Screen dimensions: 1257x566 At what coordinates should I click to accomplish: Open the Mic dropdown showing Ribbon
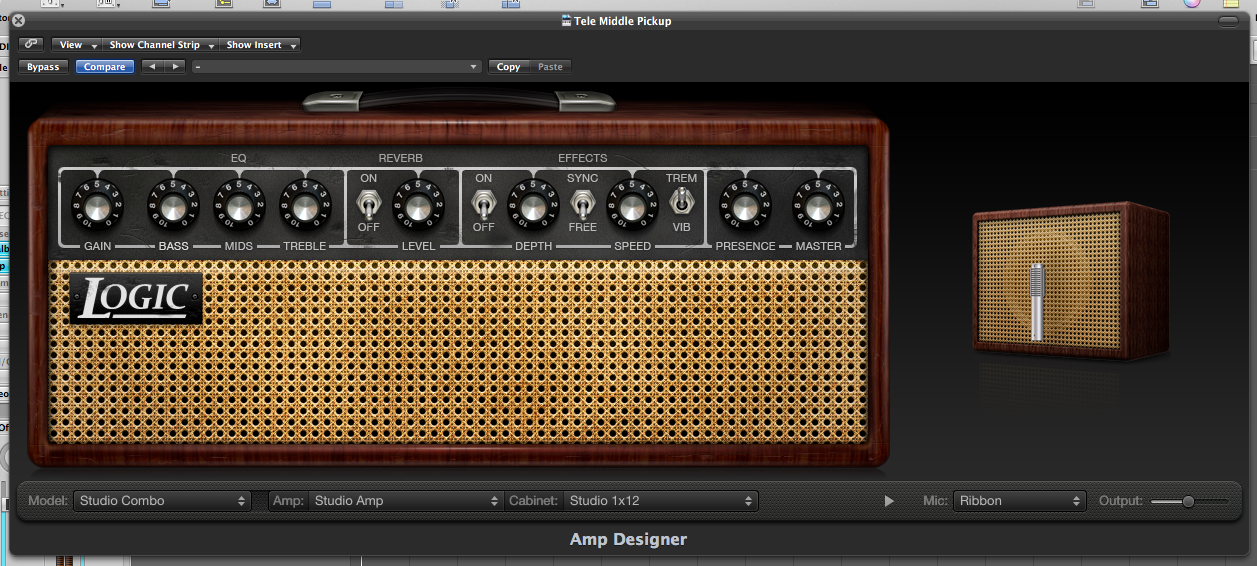[1019, 501]
